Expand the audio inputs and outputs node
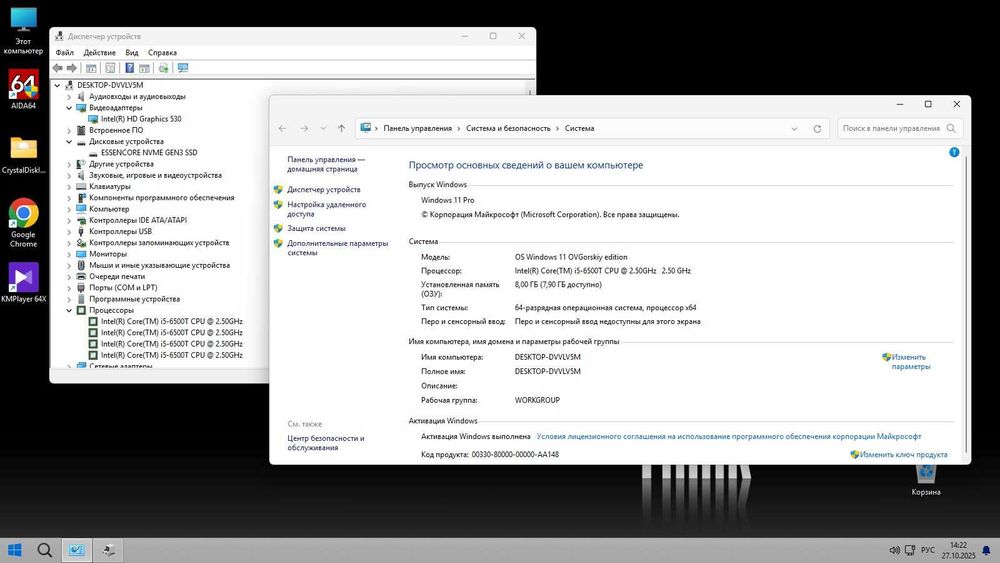This screenshot has width=1000, height=563. 69,96
